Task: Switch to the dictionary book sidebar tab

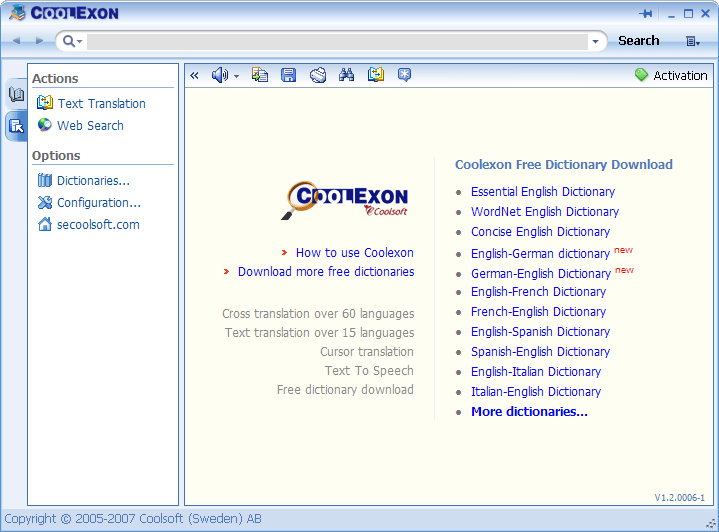Action: click(x=17, y=94)
